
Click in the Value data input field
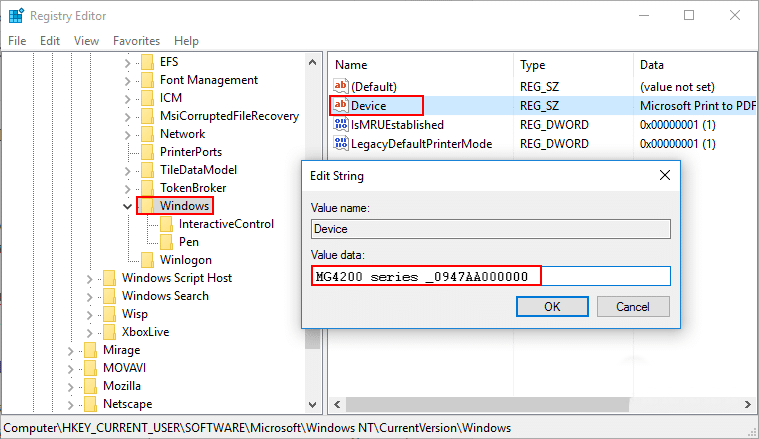(x=491, y=276)
